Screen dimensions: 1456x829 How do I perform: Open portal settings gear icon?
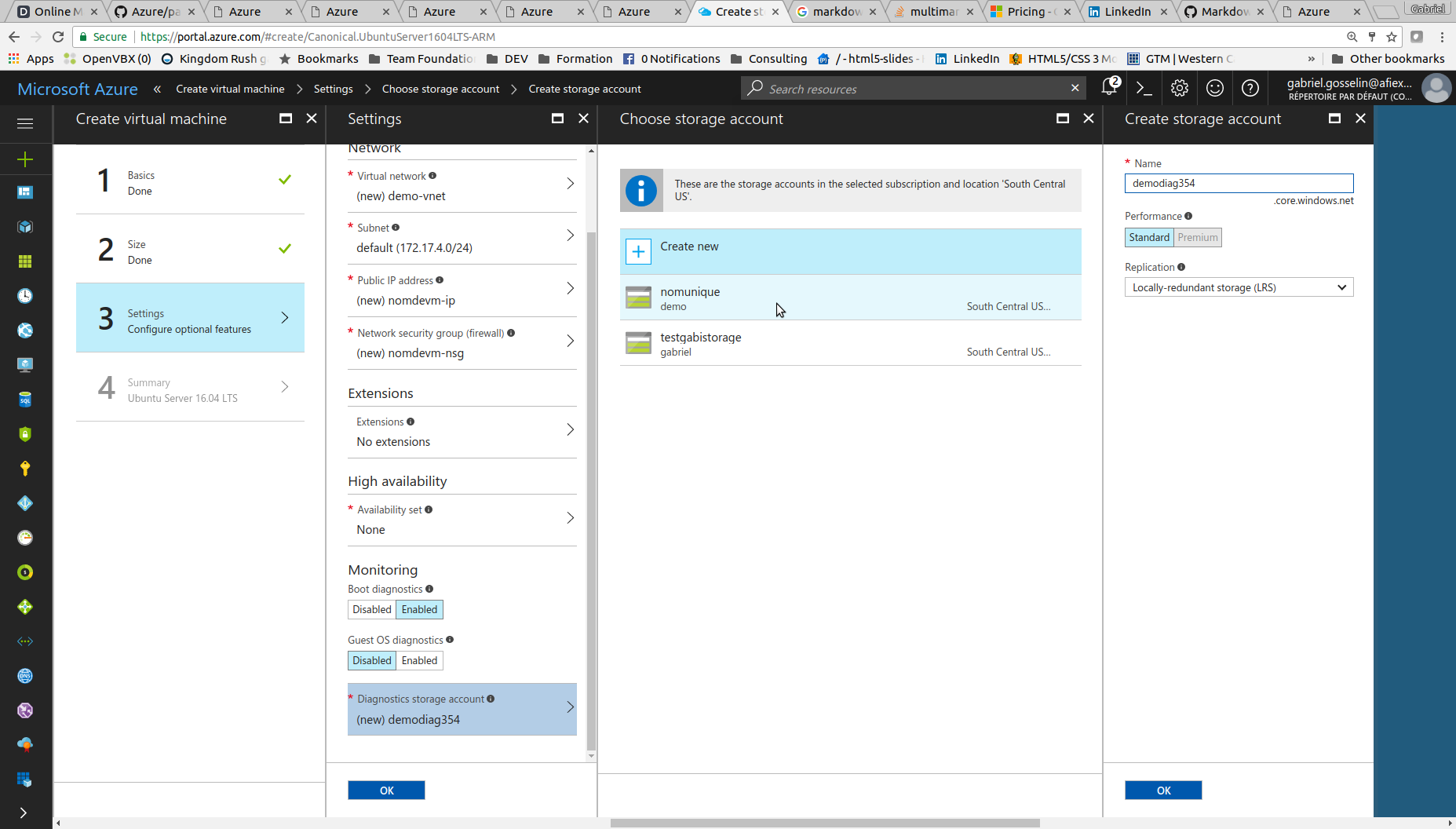(x=1179, y=89)
